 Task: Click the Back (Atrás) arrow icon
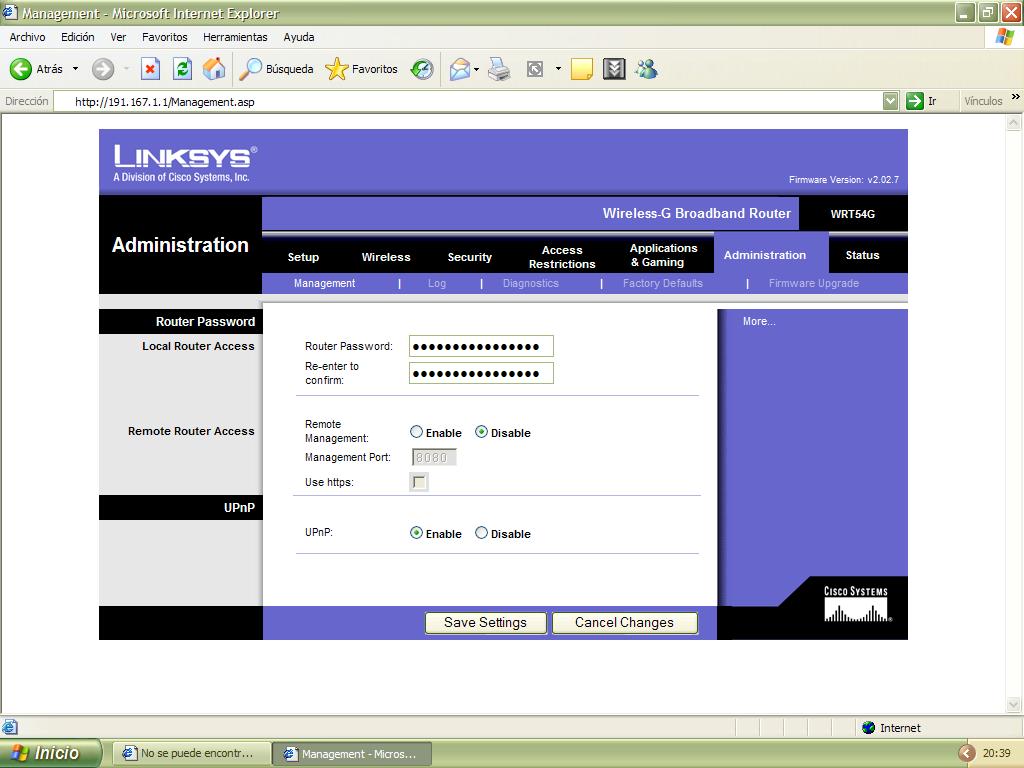(21, 69)
